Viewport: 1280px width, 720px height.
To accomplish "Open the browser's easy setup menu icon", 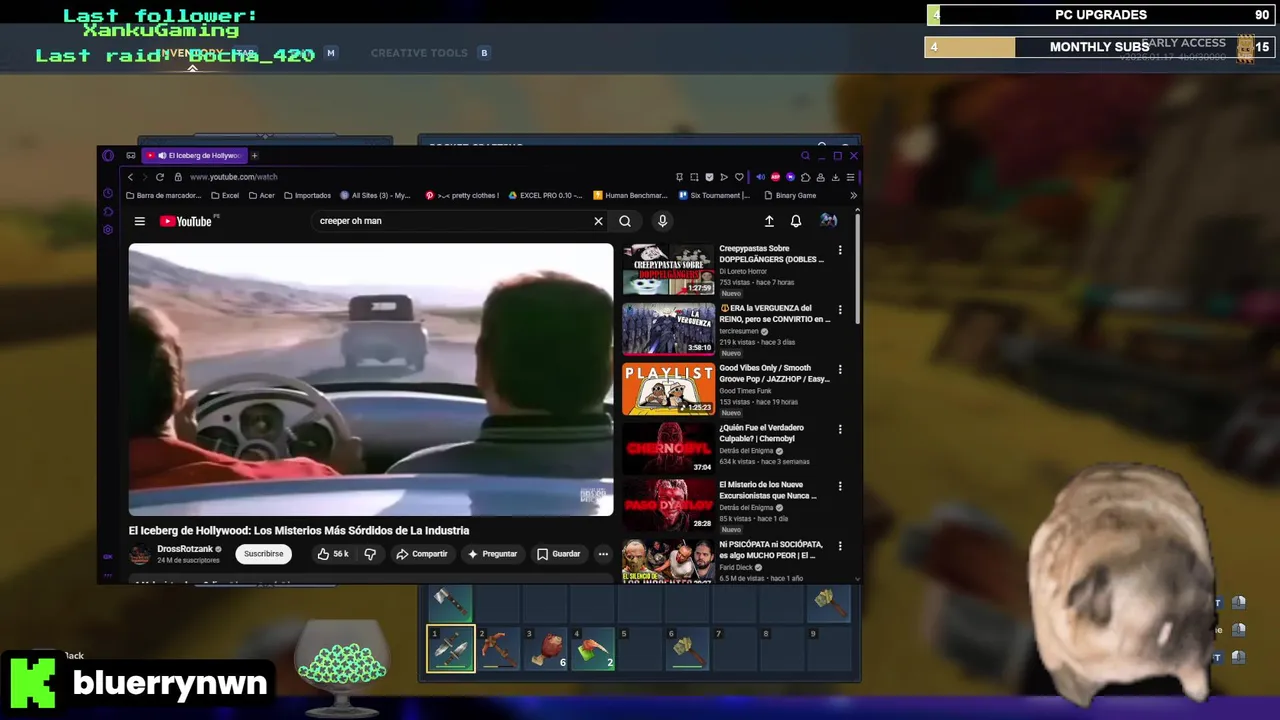I will [850, 177].
